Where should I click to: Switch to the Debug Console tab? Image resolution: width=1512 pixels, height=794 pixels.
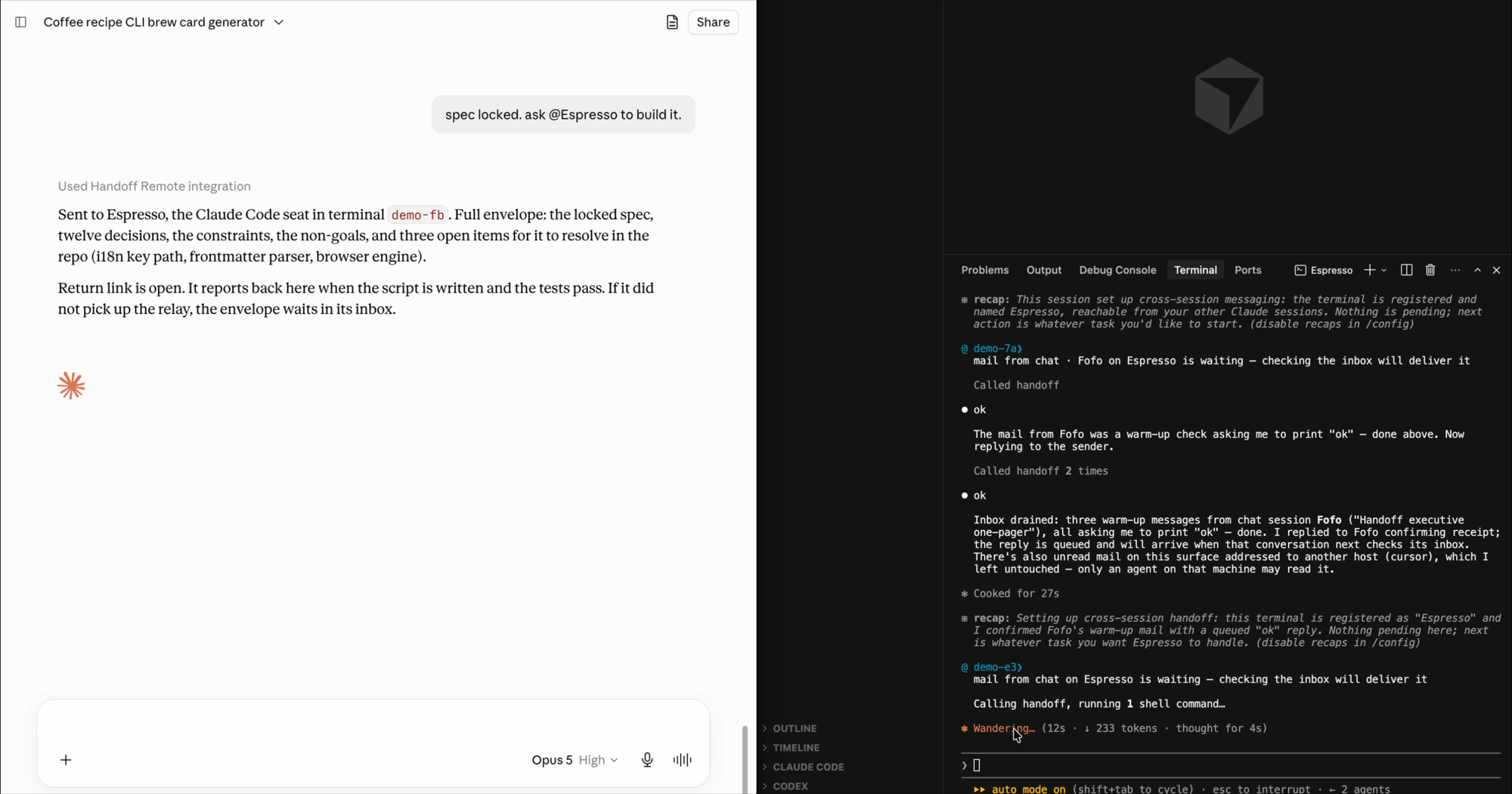pyautogui.click(x=1117, y=270)
